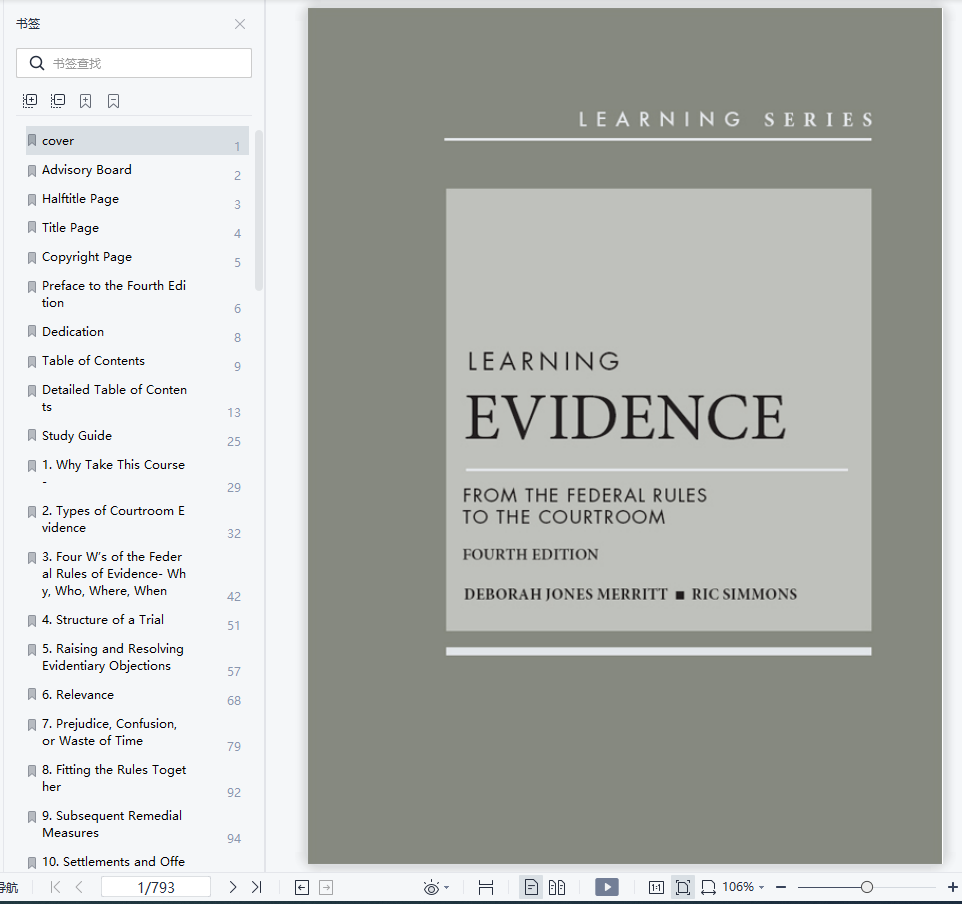The width and height of the screenshot is (962, 904).
Task: Go back to the previous view
Action: [x=302, y=887]
